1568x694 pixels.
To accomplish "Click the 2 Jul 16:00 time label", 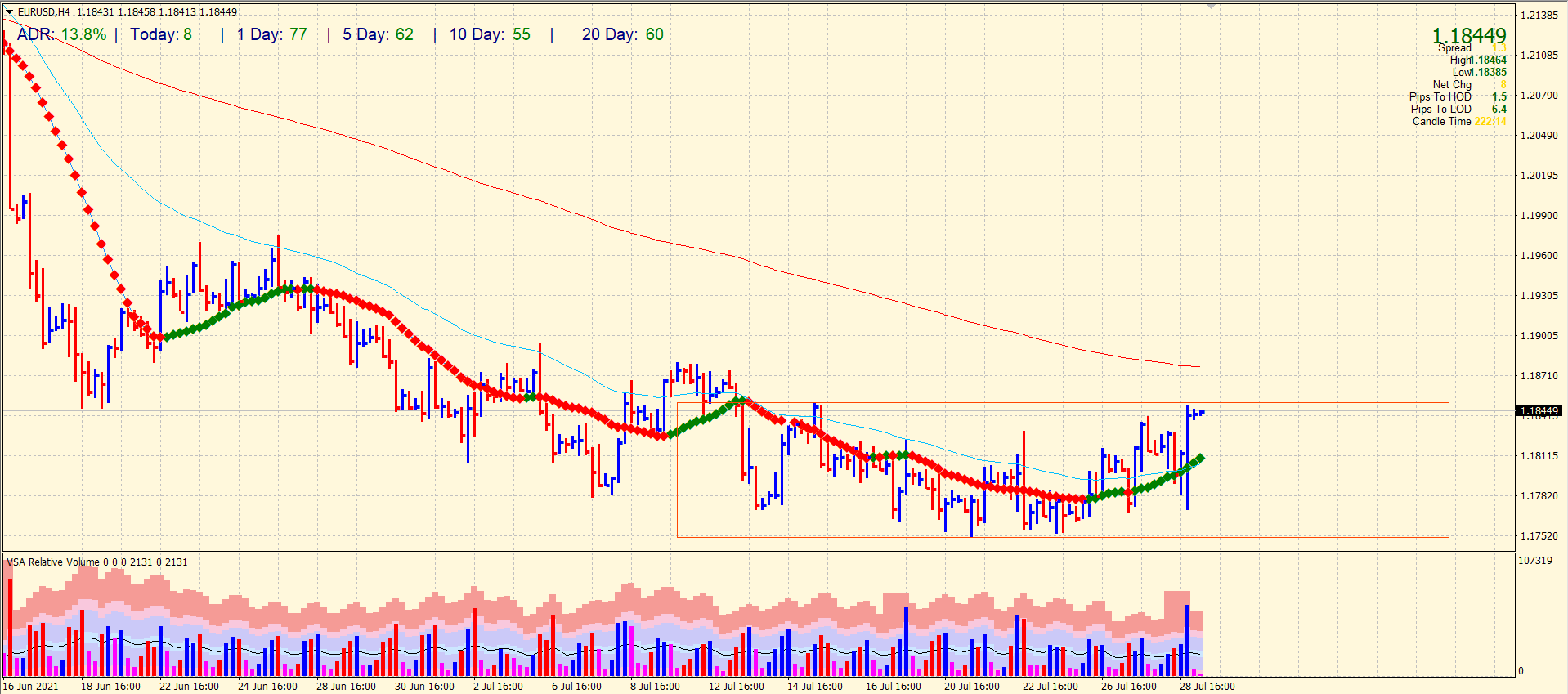I will 498,687.
